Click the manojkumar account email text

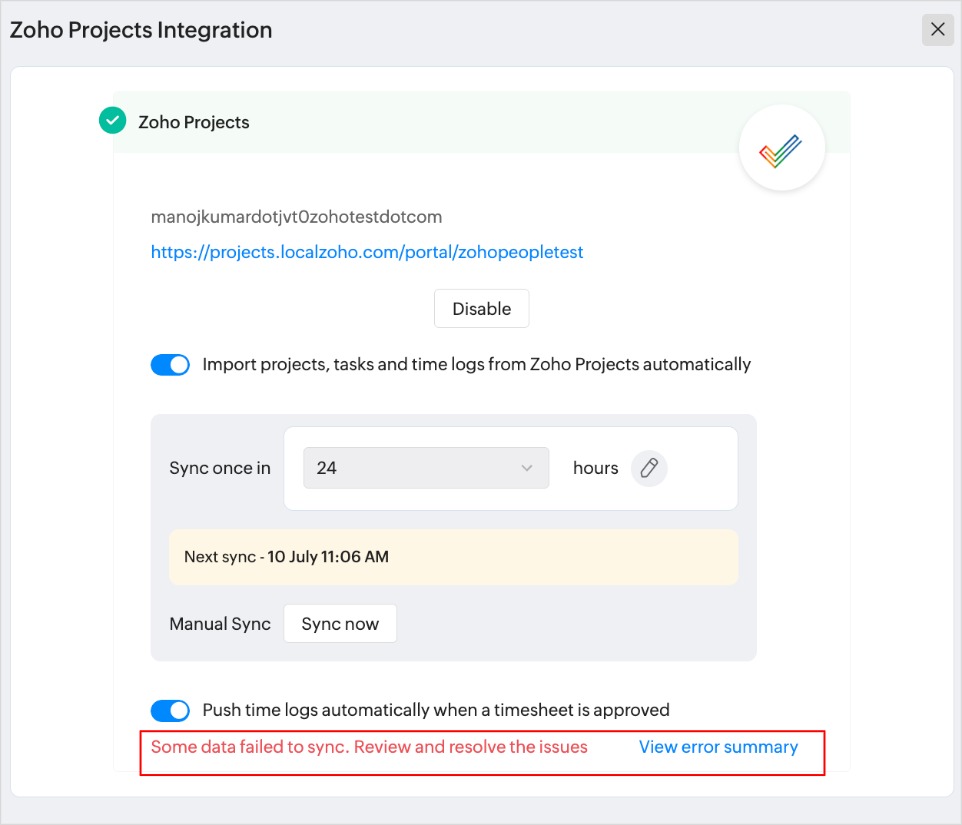[x=296, y=217]
